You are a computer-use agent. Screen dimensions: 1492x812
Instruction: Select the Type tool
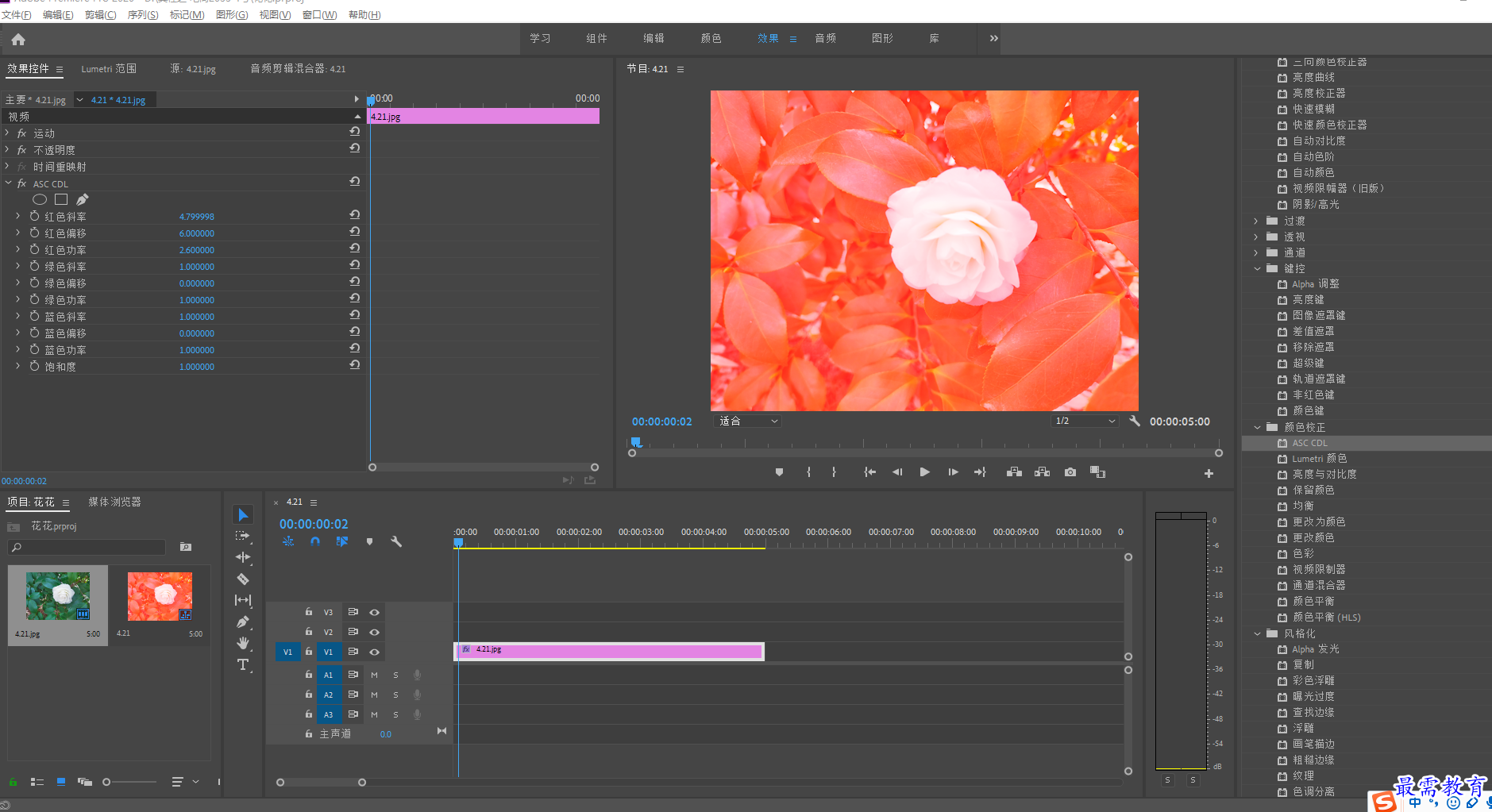(x=243, y=664)
